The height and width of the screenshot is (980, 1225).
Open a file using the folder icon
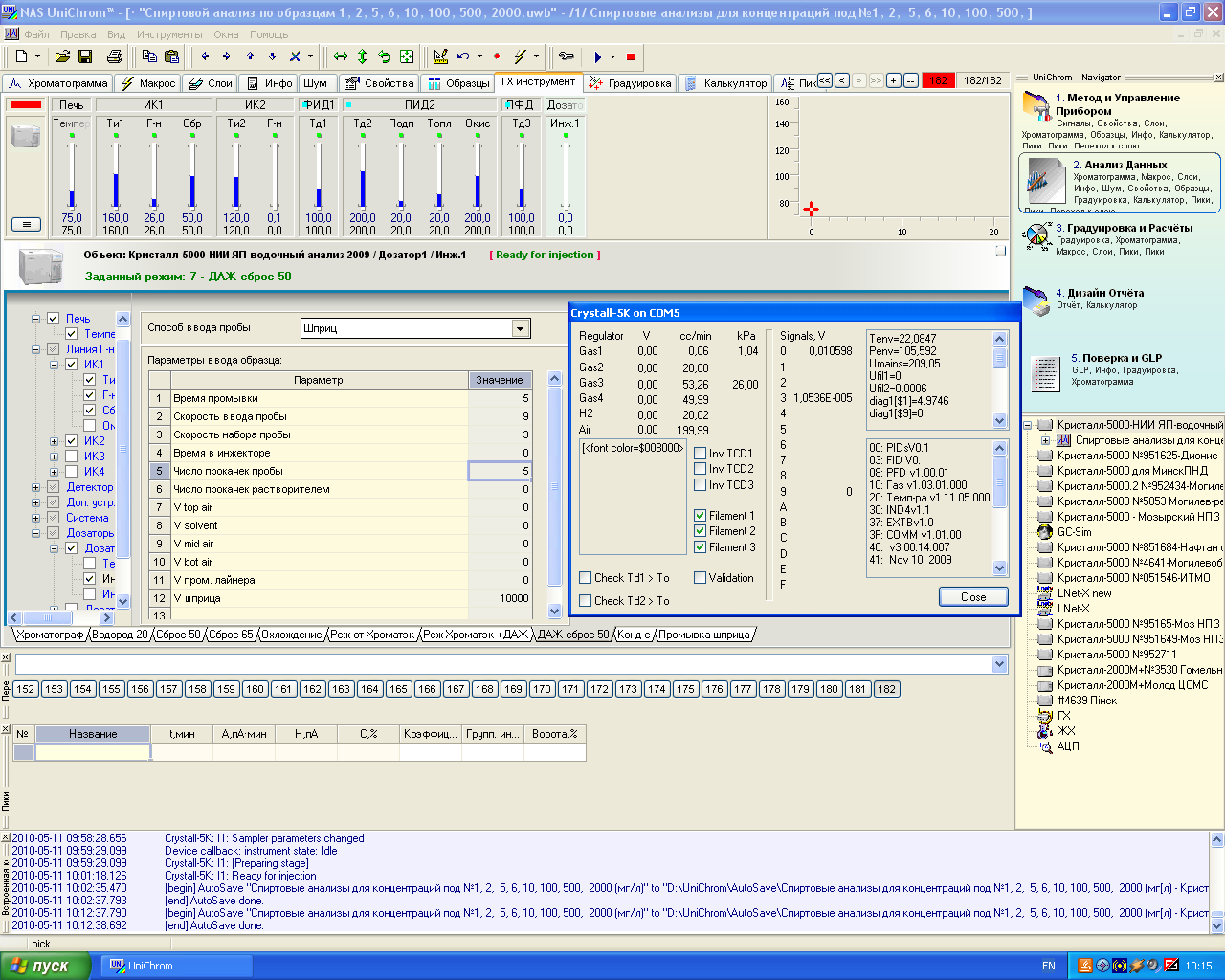pos(63,56)
